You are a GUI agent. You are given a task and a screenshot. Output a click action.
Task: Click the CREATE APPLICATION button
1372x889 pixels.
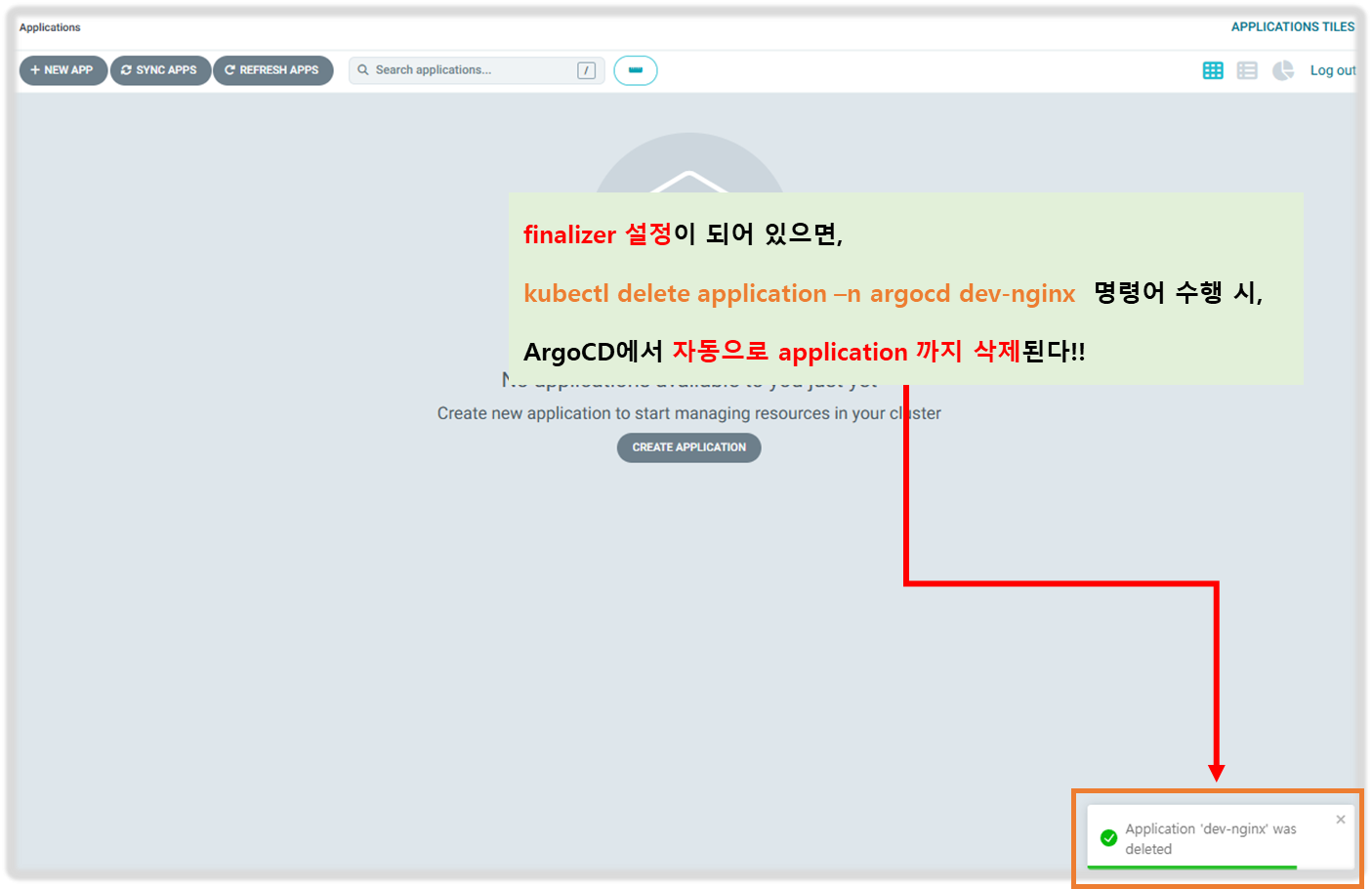(688, 447)
